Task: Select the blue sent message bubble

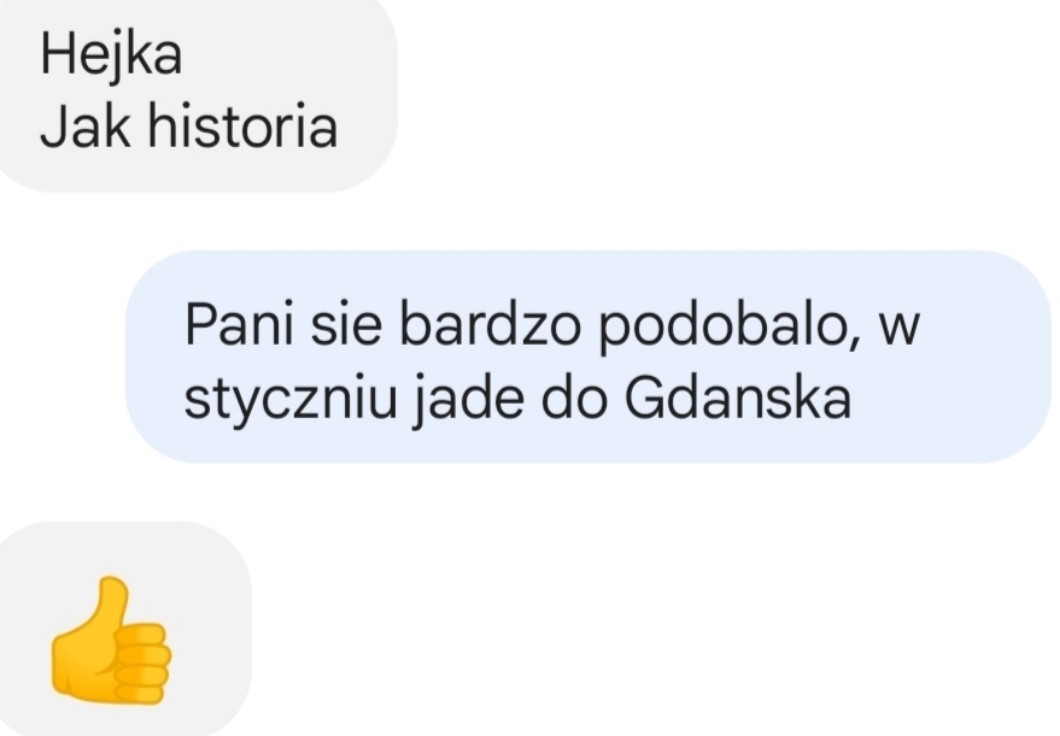Action: click(x=588, y=357)
